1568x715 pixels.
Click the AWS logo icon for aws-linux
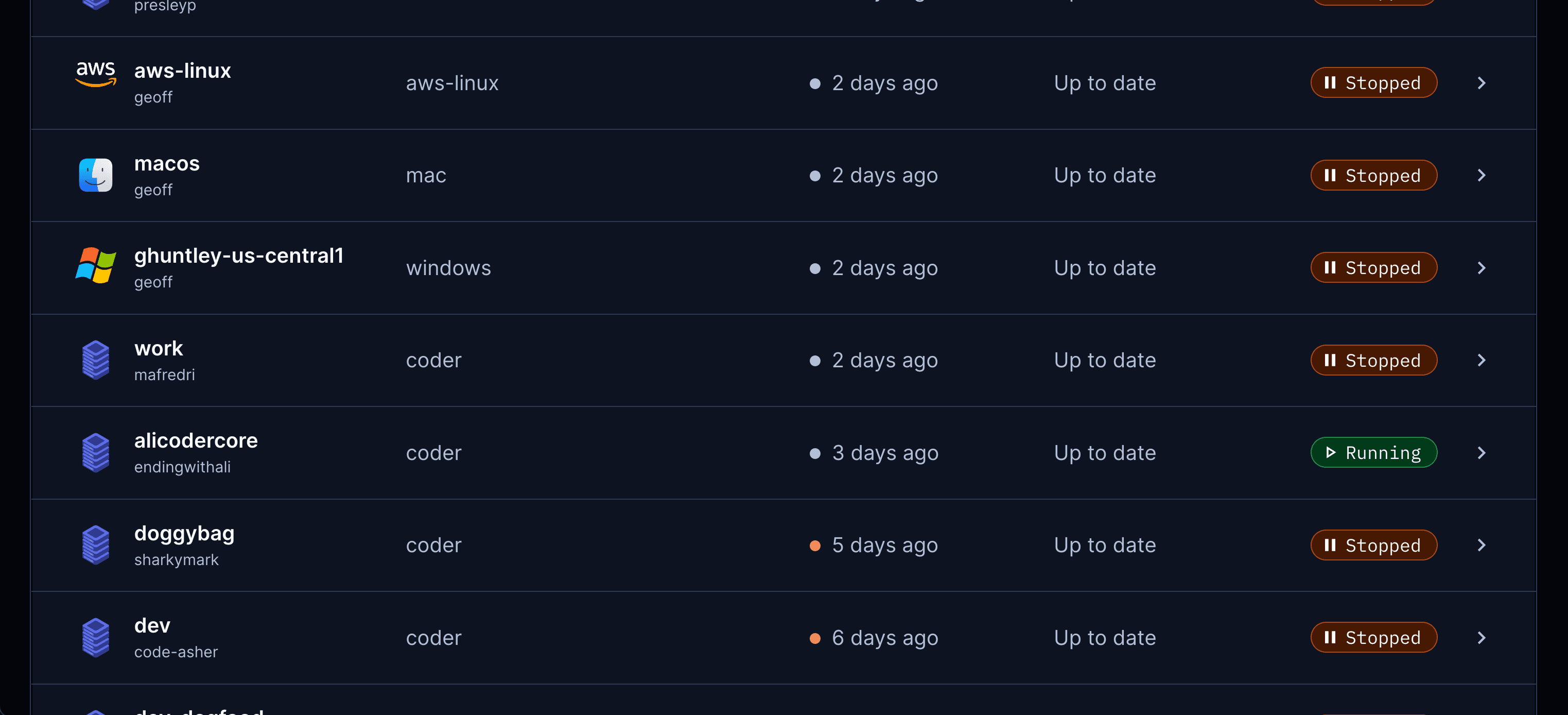96,74
